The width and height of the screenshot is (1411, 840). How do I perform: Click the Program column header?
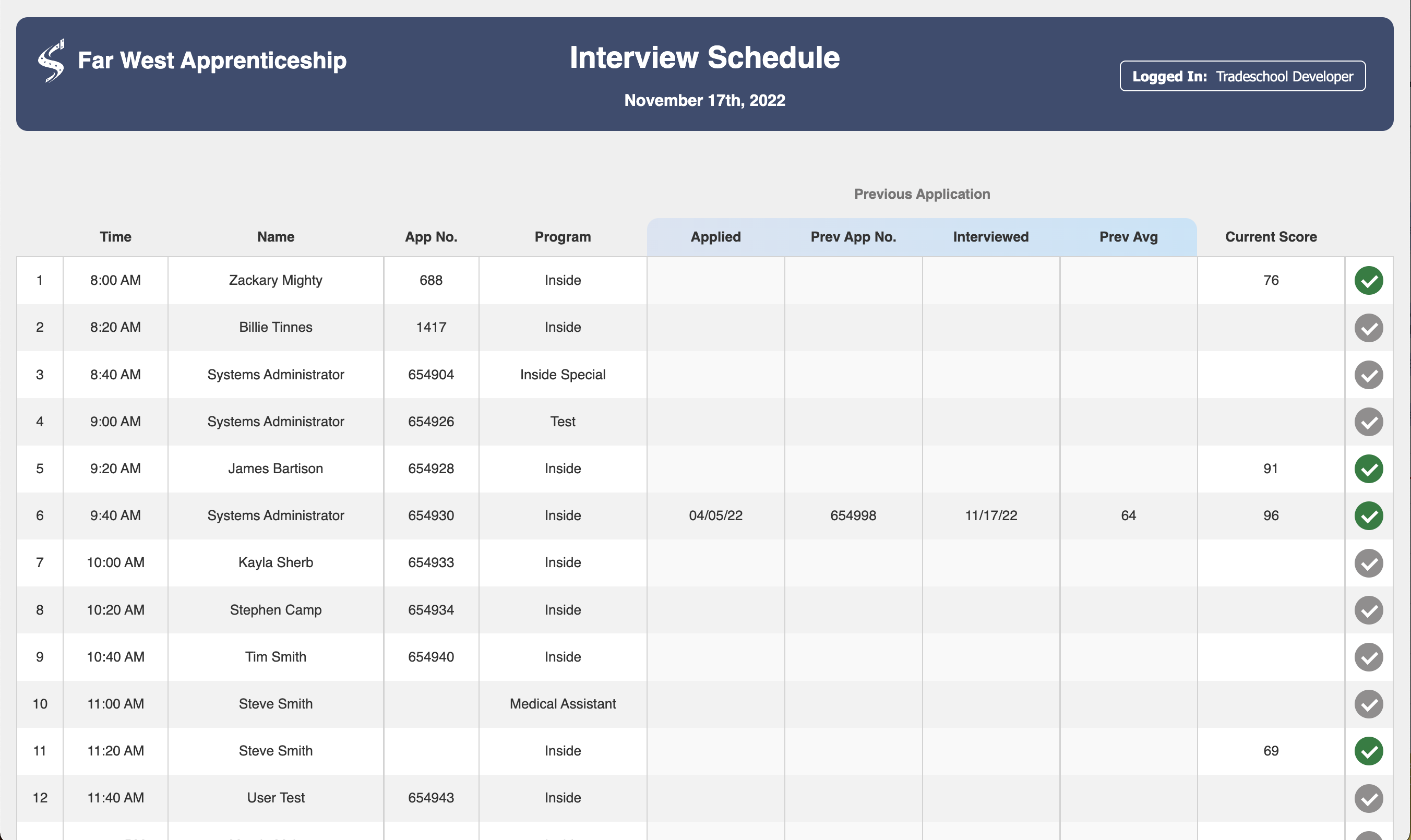pyautogui.click(x=563, y=236)
